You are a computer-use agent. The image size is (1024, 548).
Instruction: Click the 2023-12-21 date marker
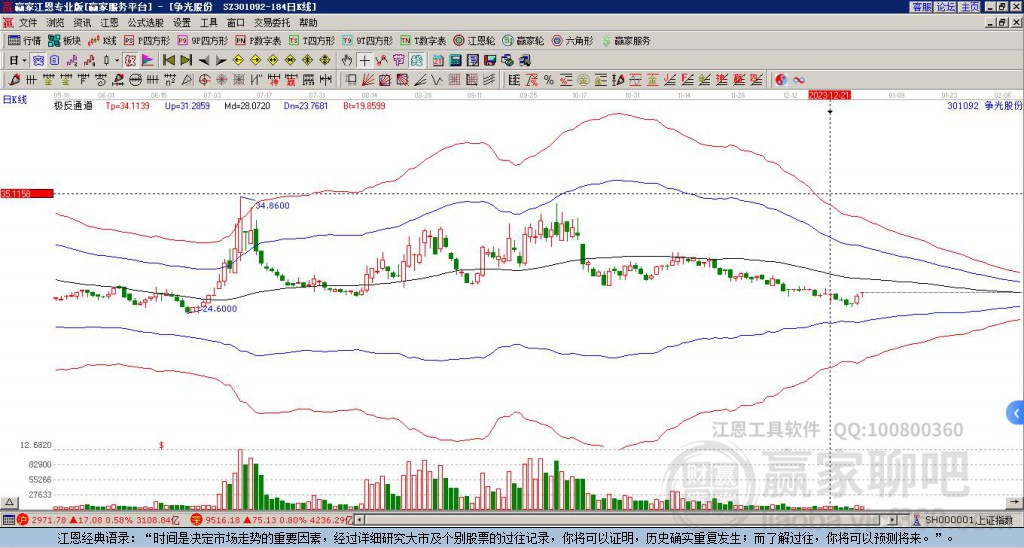click(829, 95)
